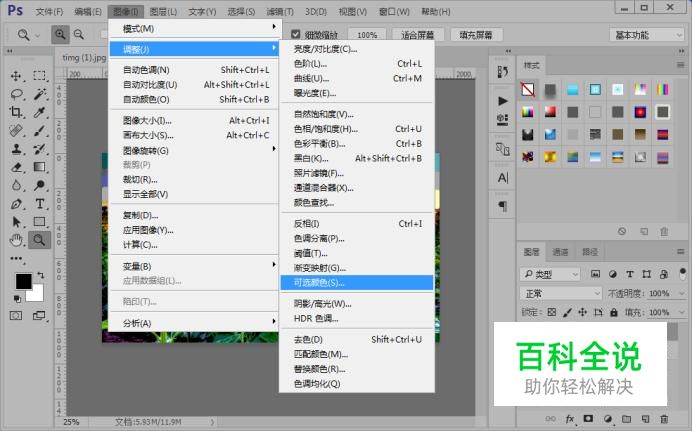This screenshot has height=431, width=692.
Task: Toggle type layer filter icon
Action: (x=630, y=274)
